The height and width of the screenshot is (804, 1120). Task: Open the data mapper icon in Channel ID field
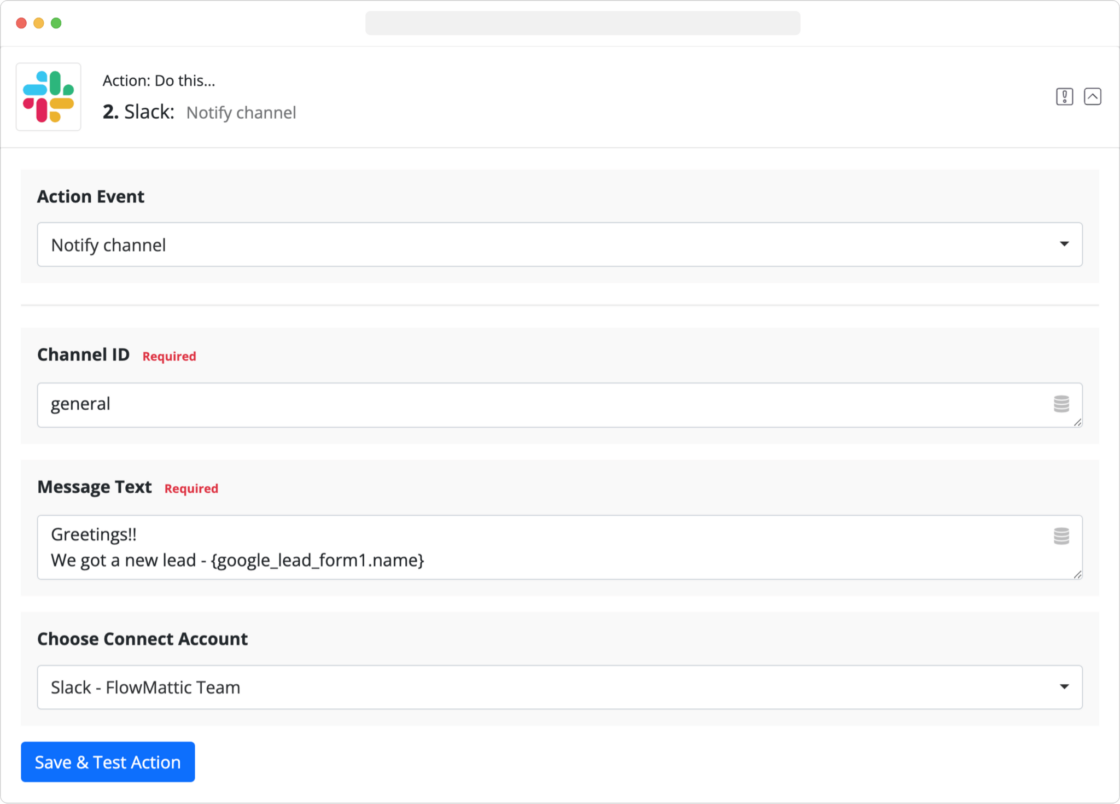click(x=1063, y=404)
